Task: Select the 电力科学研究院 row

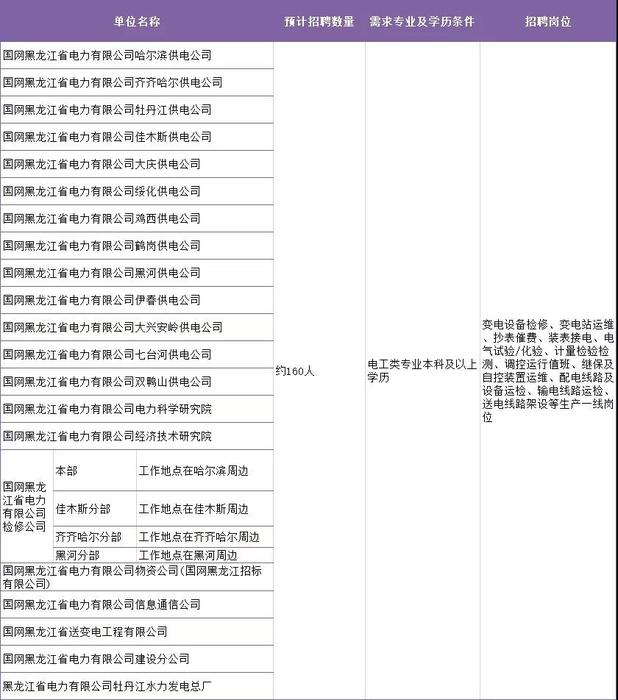Action: coord(137,409)
